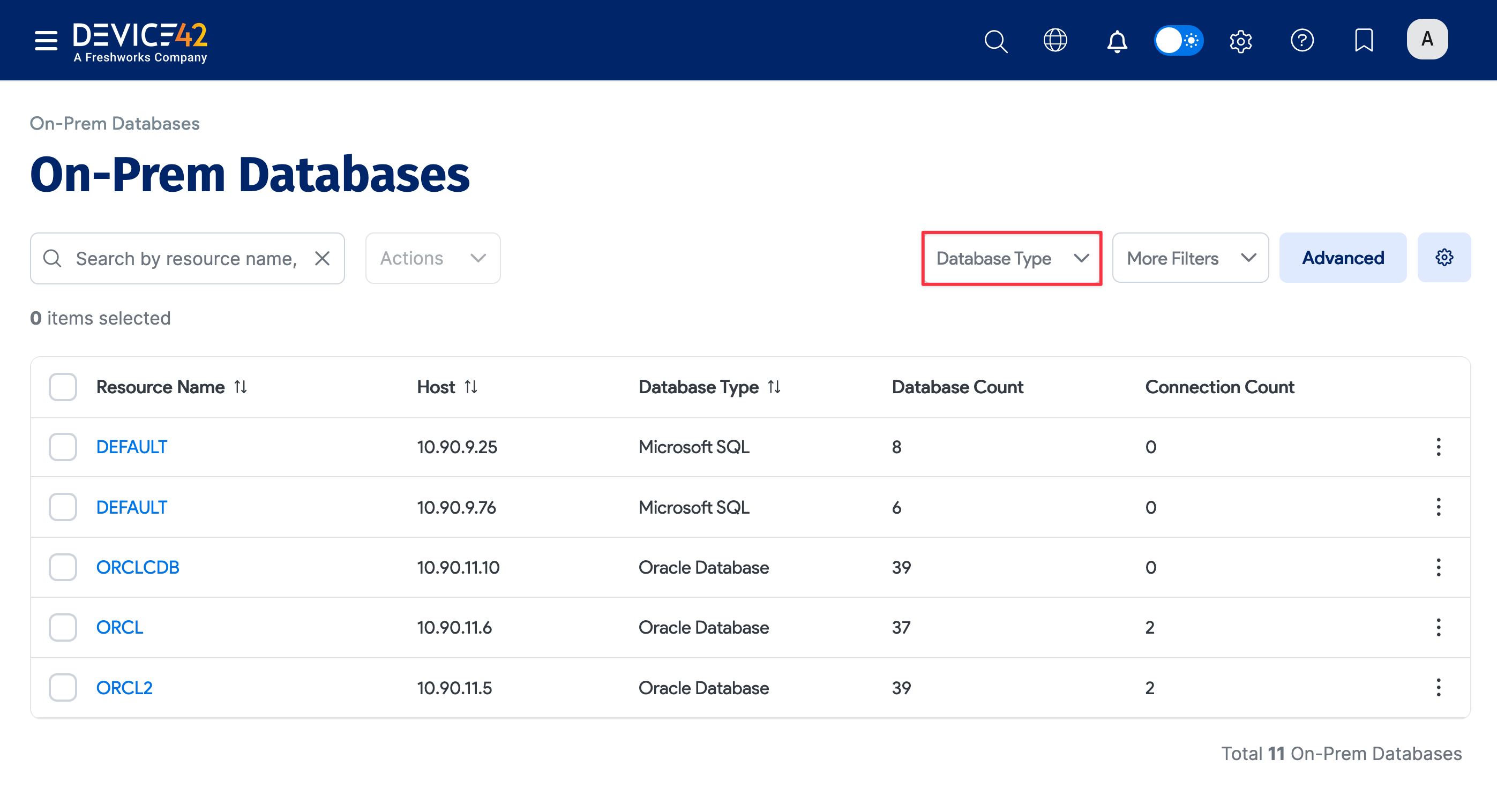The width and height of the screenshot is (1497, 812).
Task: Open the bookmarks icon
Action: [x=1364, y=41]
